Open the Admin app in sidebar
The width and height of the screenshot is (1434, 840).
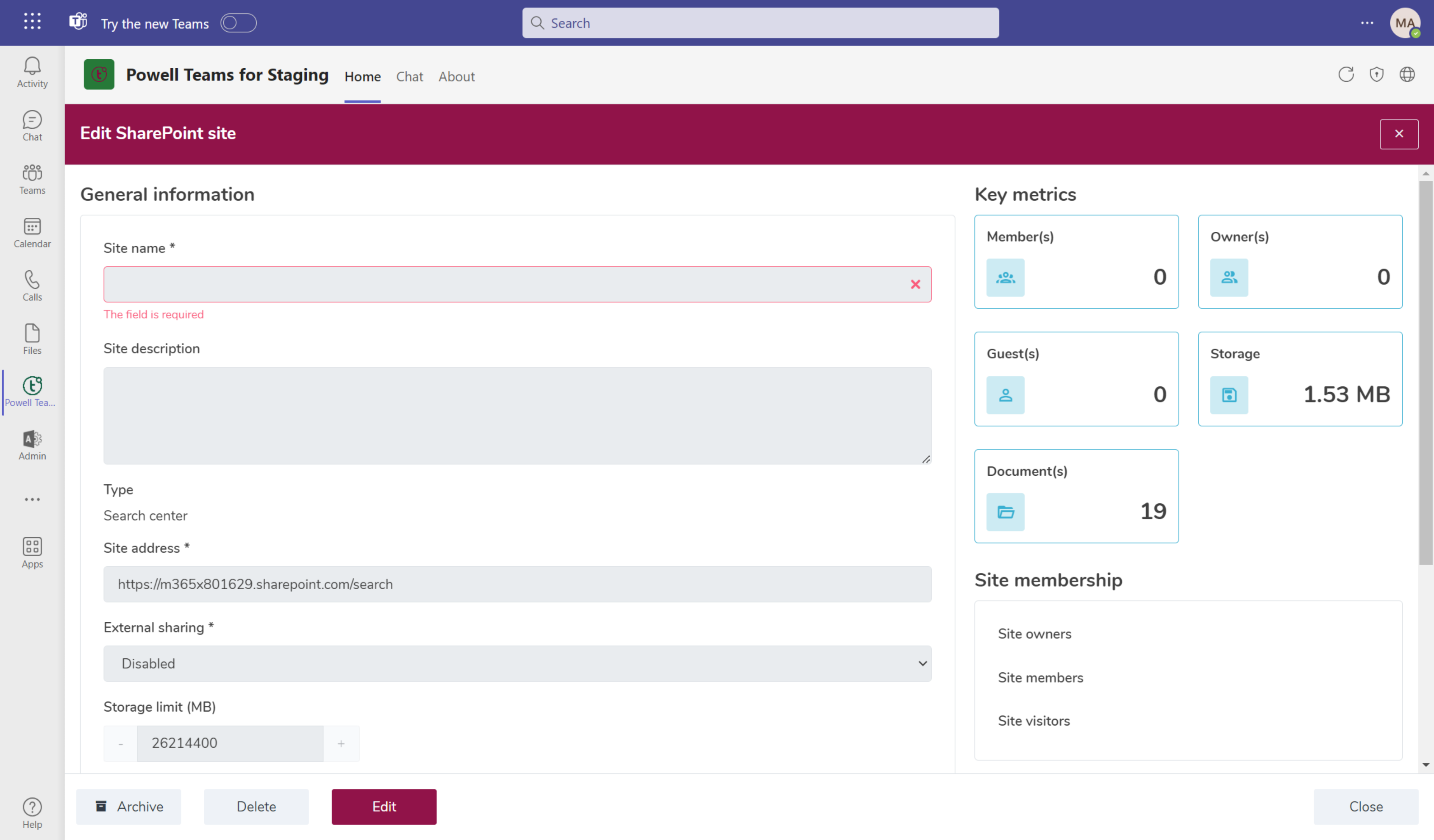pyautogui.click(x=33, y=445)
